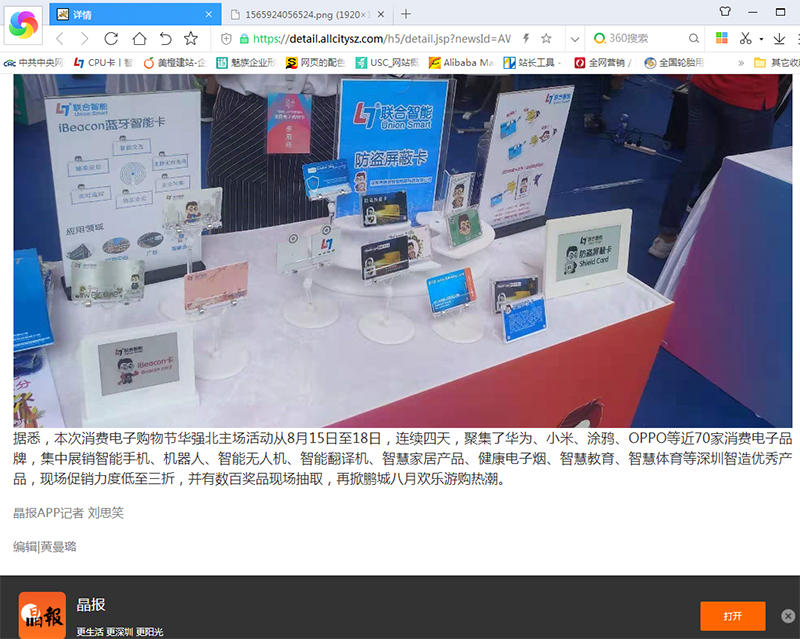Open the downloads arrow icon
The image size is (800, 639).
(778, 38)
